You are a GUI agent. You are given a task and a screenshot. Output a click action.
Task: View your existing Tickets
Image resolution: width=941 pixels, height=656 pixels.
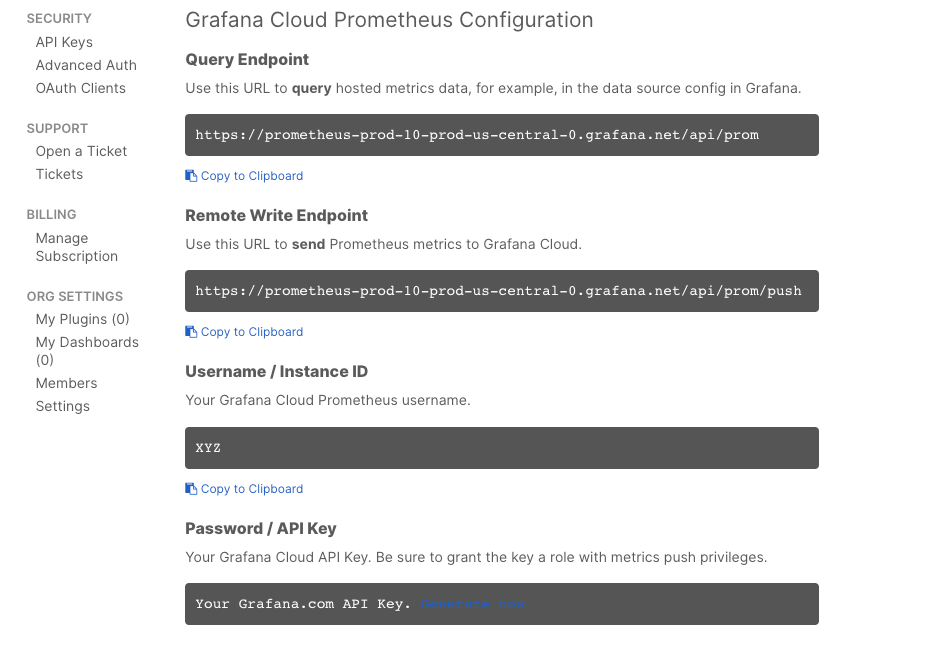(x=59, y=174)
